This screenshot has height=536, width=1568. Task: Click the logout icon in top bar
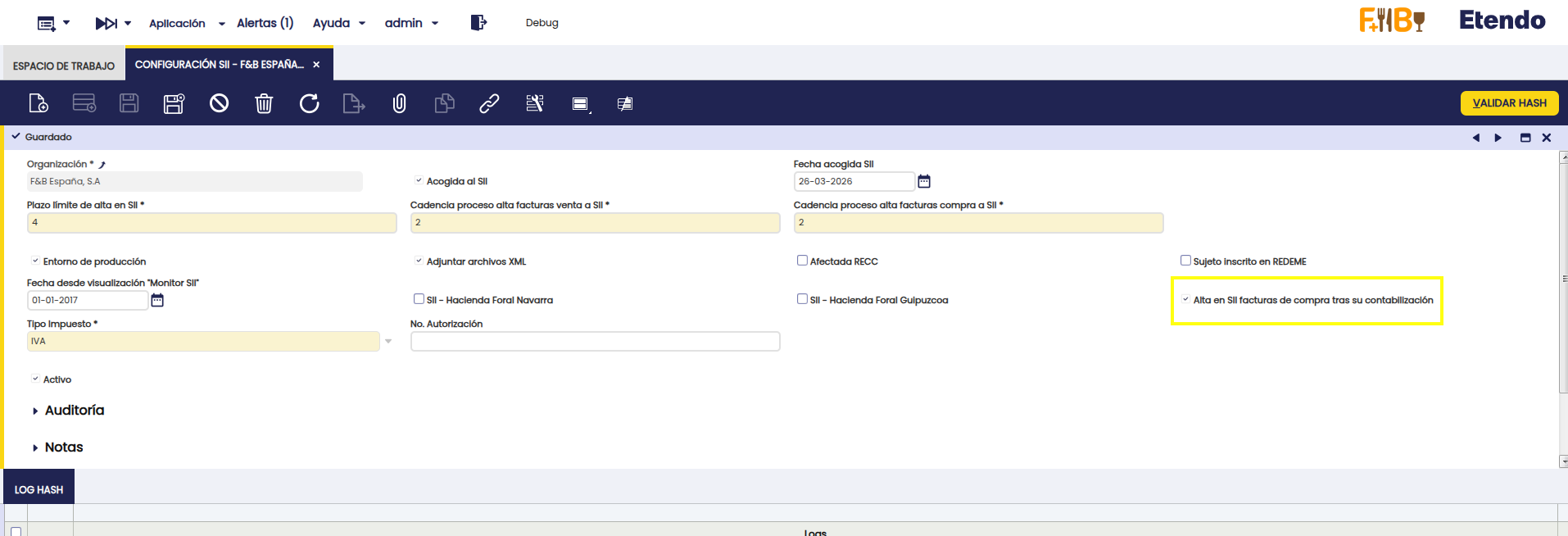[478, 23]
